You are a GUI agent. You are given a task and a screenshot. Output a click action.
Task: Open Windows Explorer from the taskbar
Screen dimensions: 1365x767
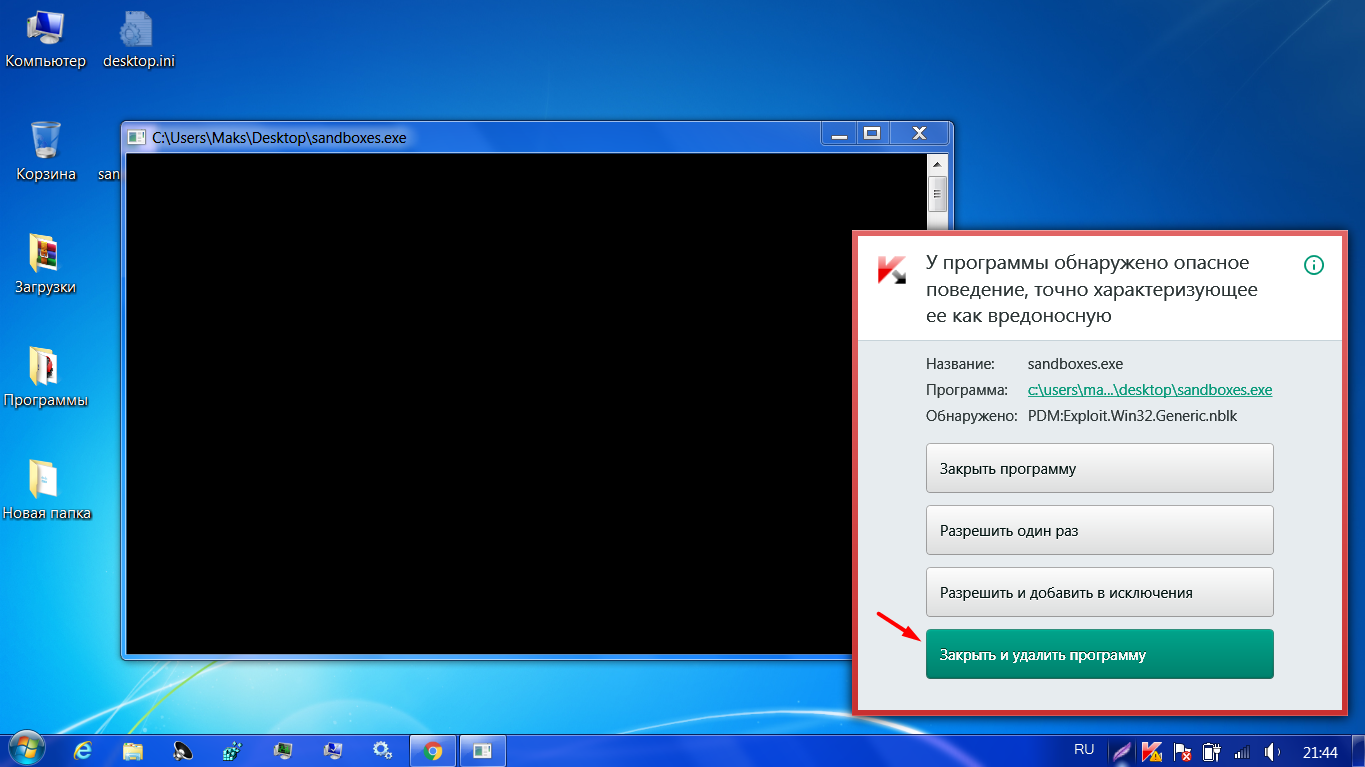(x=133, y=751)
